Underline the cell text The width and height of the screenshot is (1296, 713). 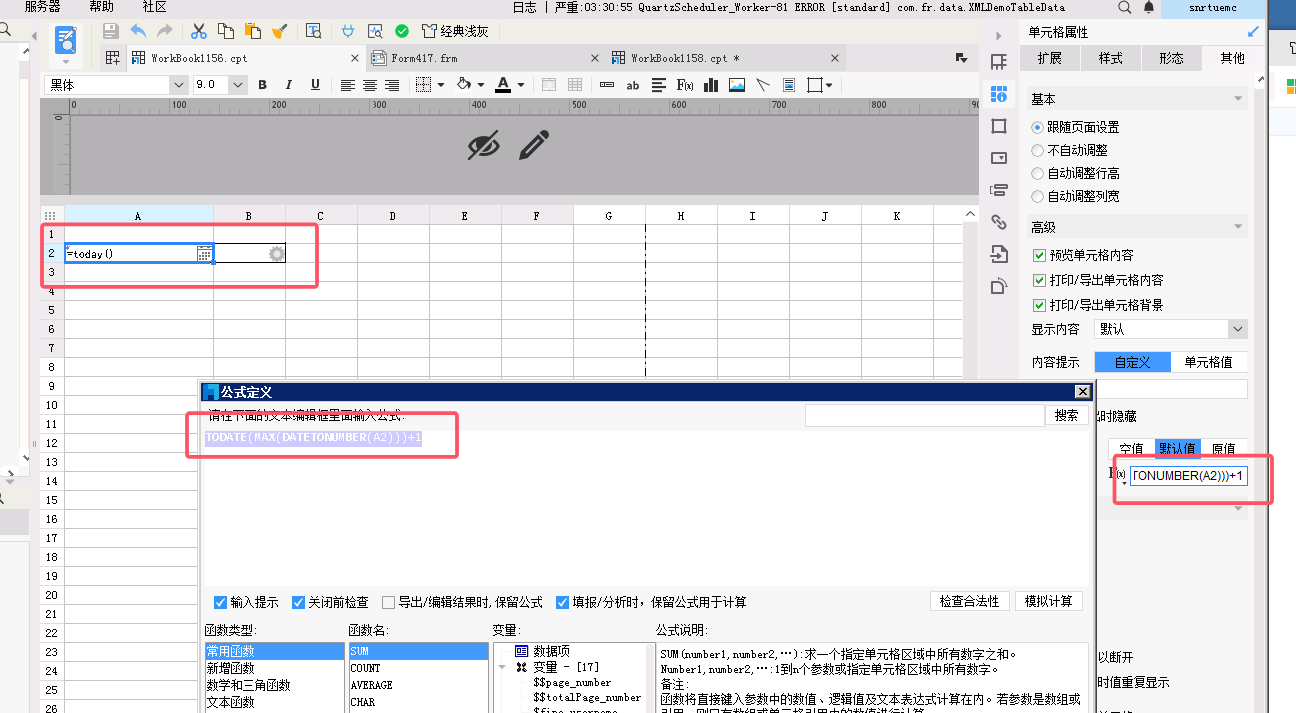coord(316,85)
